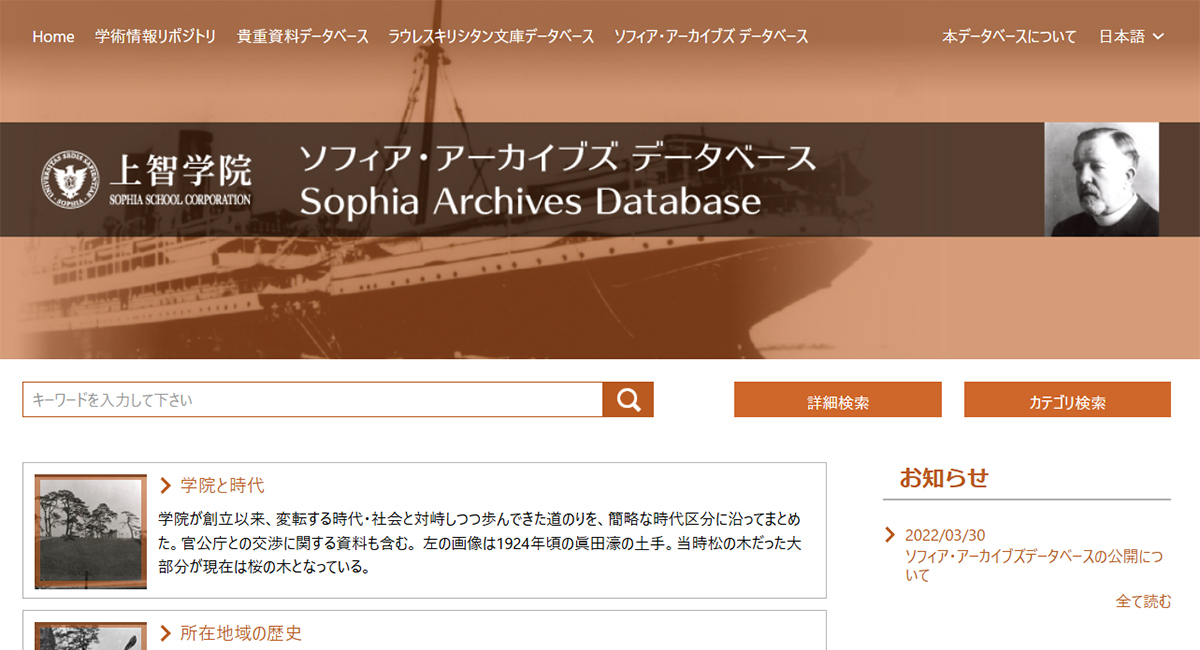
Task: Click the chevron icon beside 所在地域の歴史
Action: [x=166, y=633]
